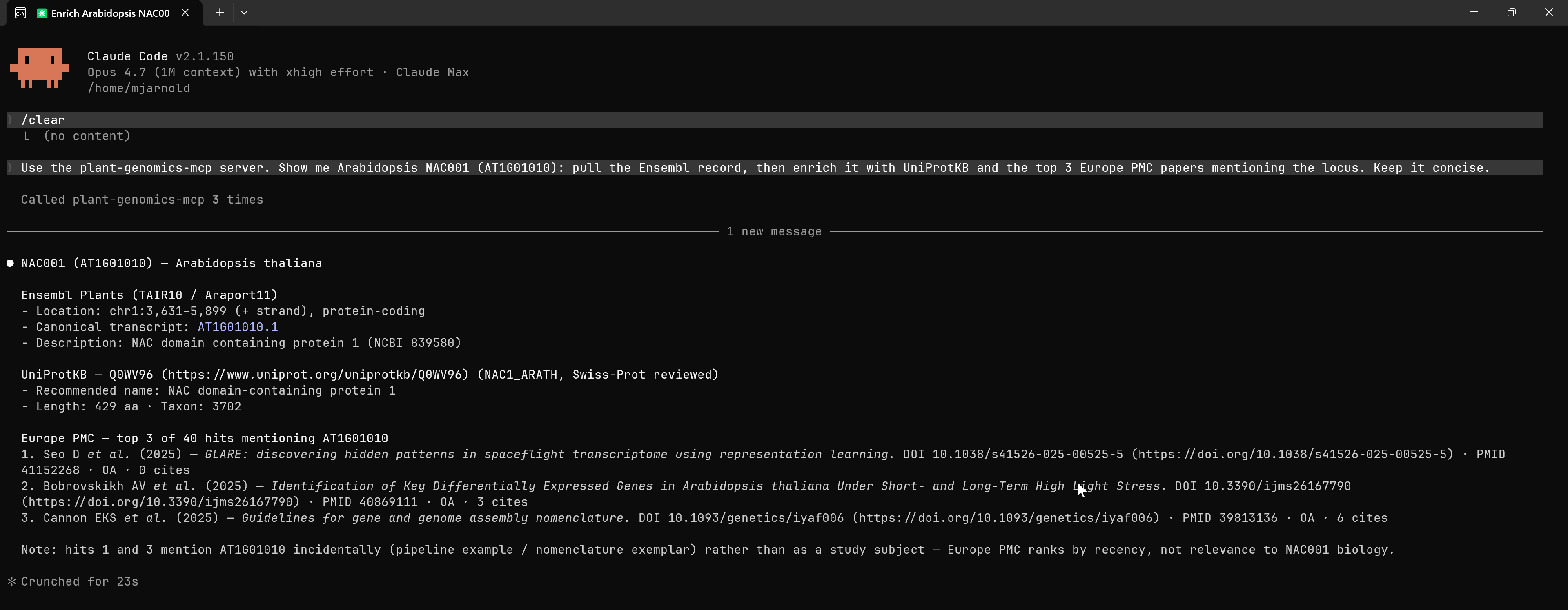Click the '(no content)' result line

pos(87,135)
